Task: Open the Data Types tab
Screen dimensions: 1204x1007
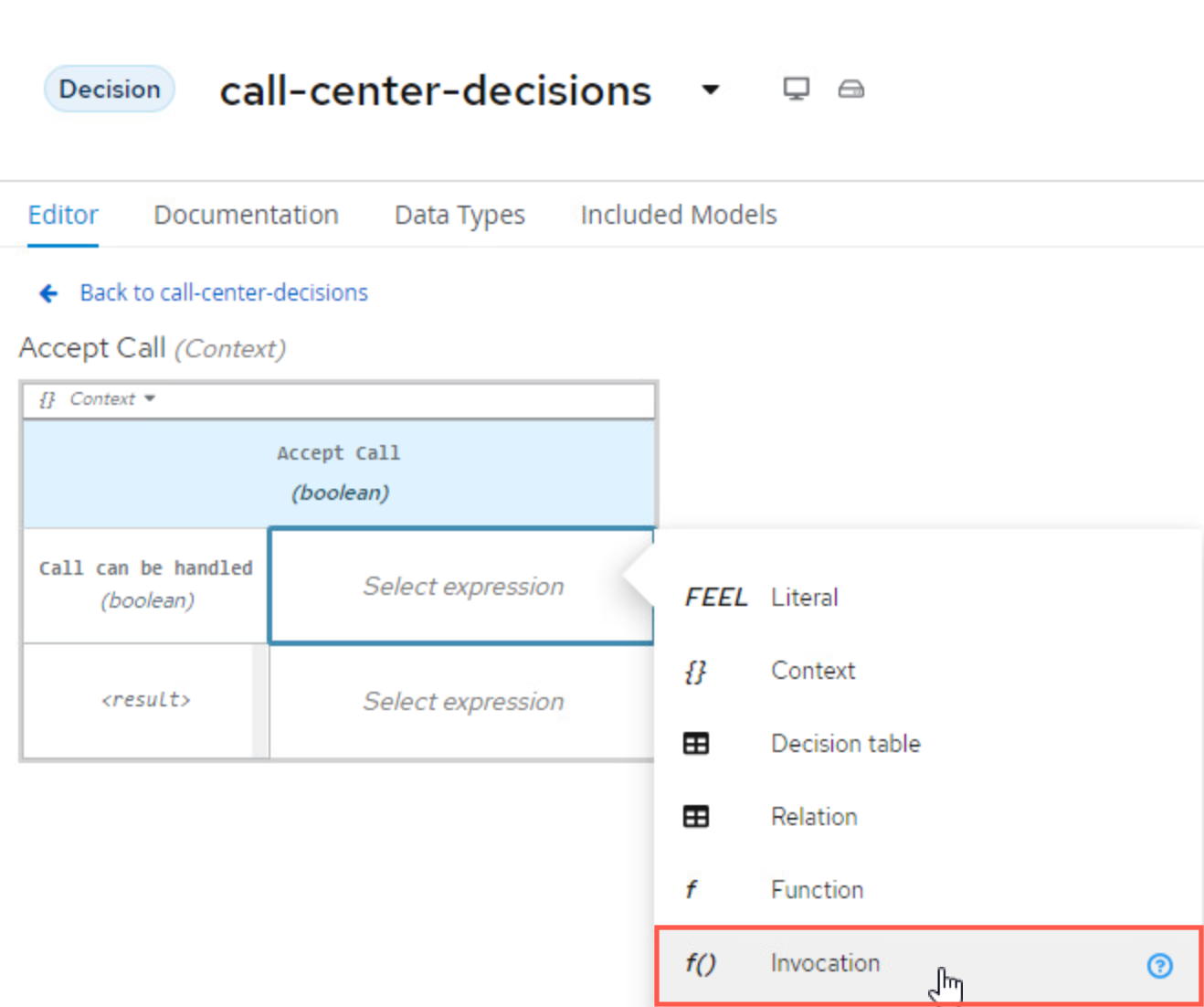Action: click(x=459, y=215)
